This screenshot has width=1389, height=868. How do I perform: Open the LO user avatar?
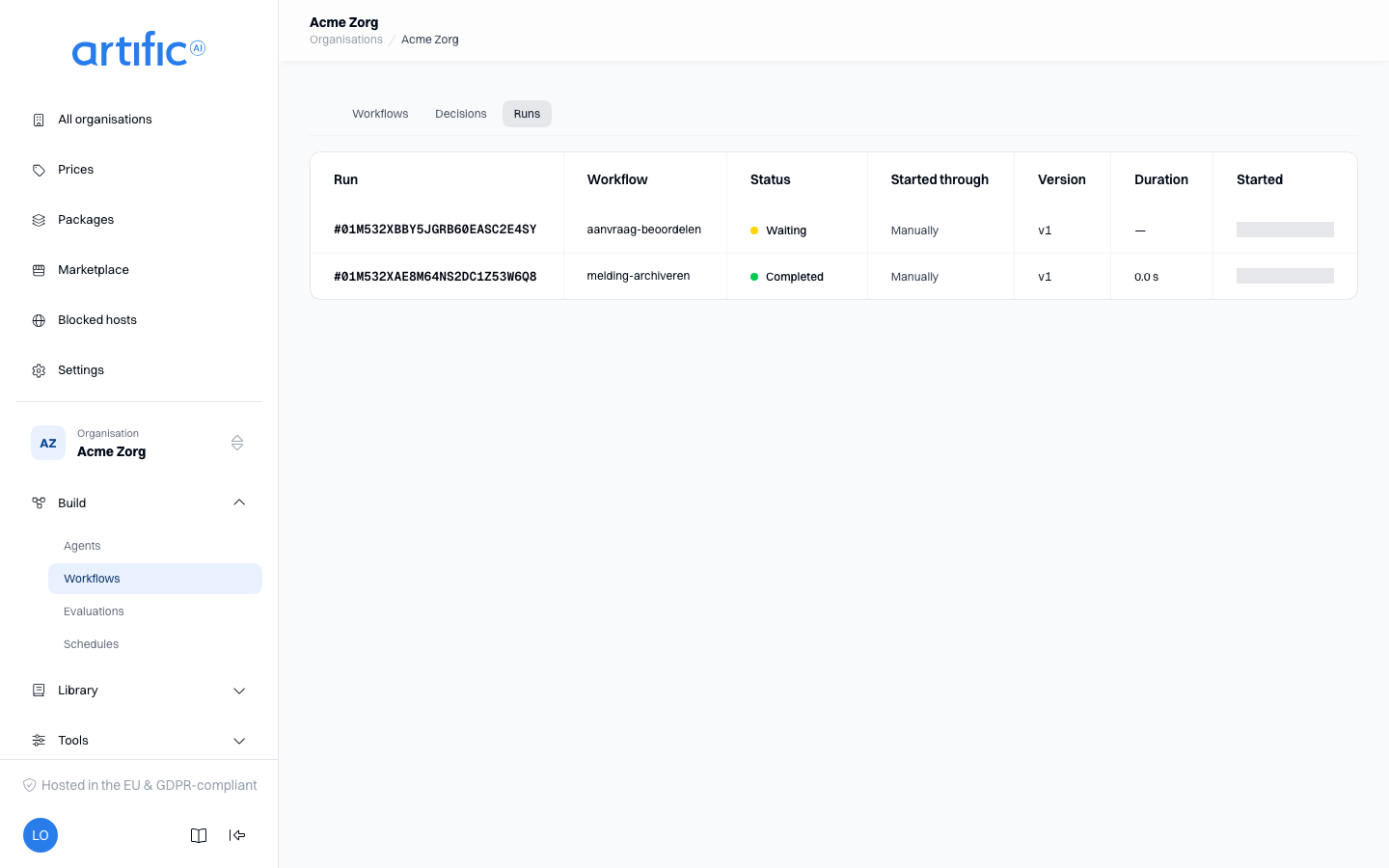click(x=41, y=835)
